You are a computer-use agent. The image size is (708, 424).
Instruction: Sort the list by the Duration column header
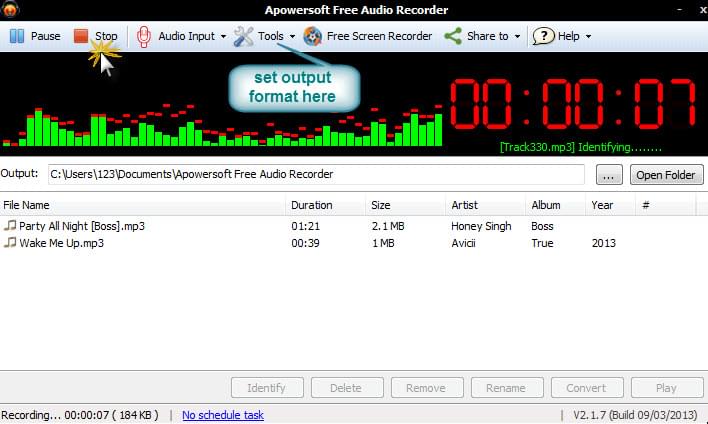[x=311, y=205]
